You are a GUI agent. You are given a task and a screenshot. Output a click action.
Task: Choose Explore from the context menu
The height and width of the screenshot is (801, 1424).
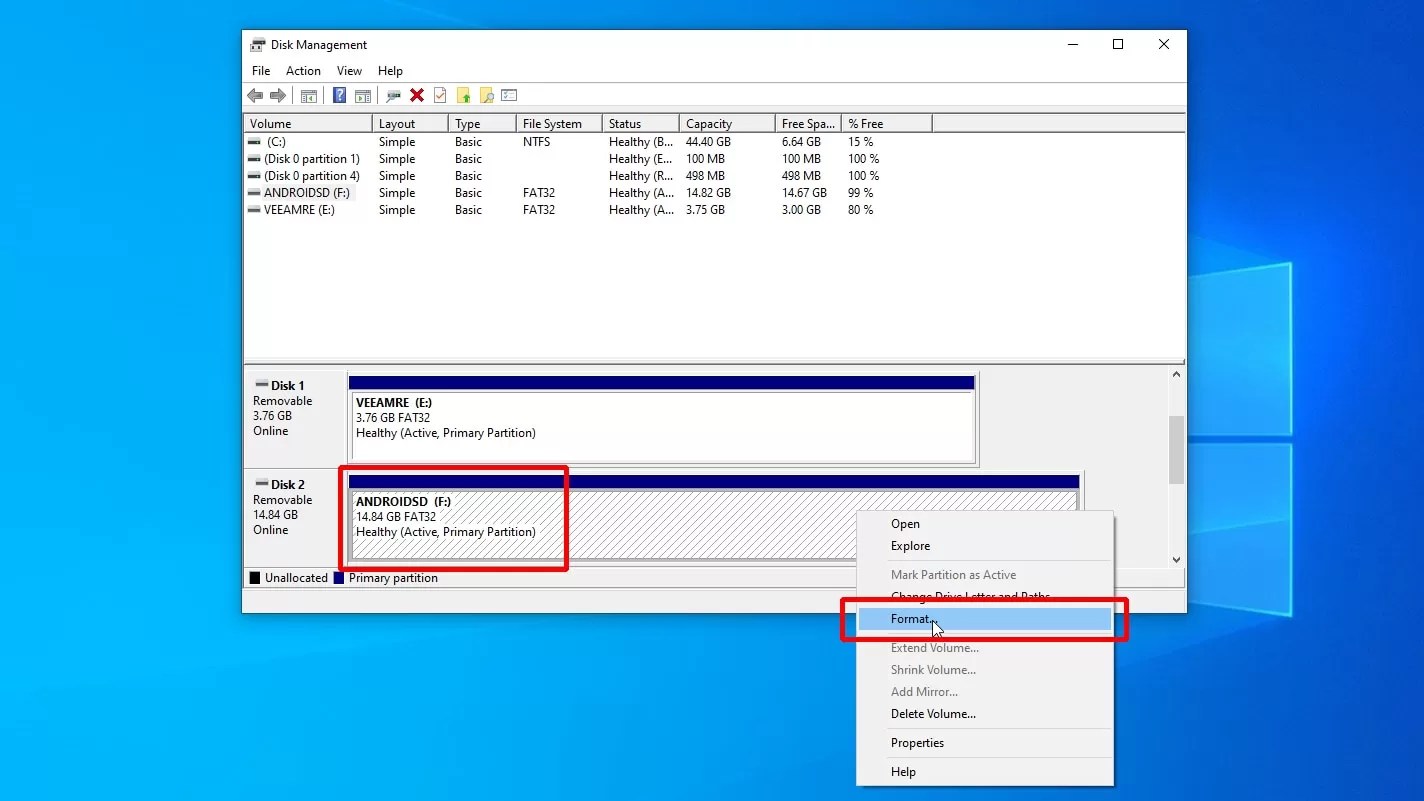[910, 545]
